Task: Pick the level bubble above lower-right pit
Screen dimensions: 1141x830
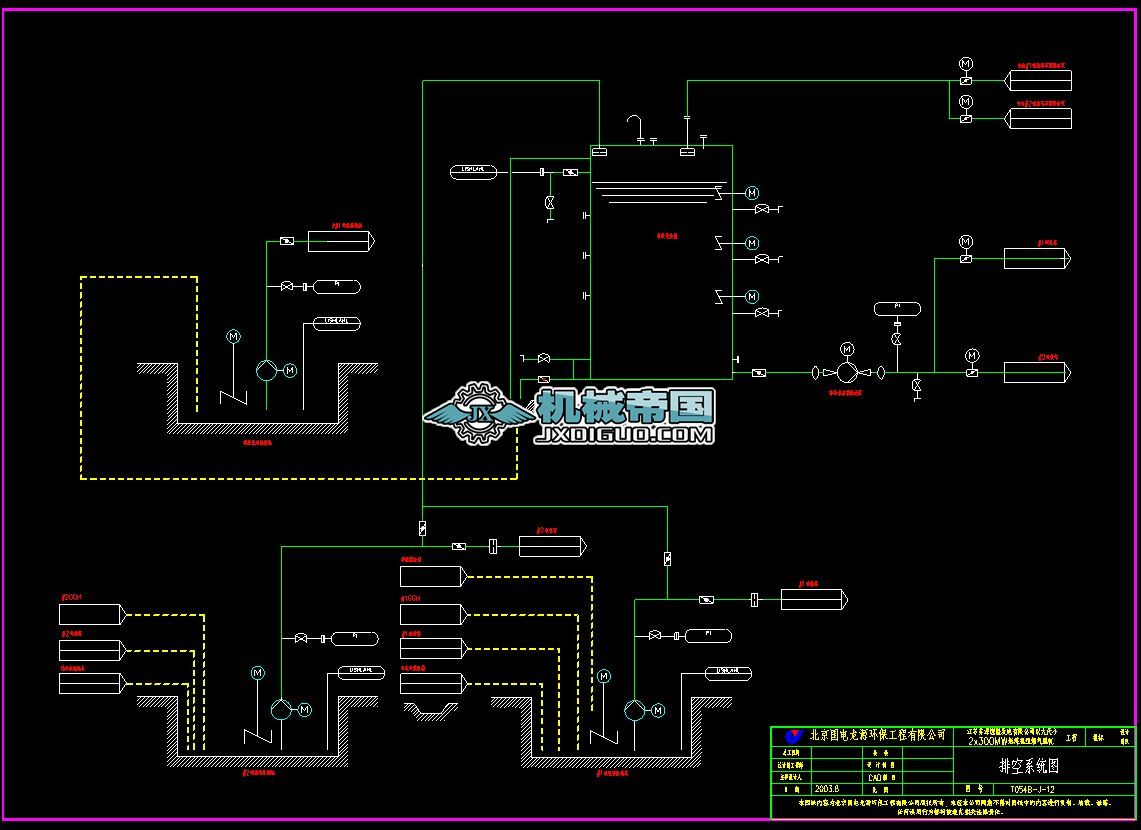Action: 728,674
